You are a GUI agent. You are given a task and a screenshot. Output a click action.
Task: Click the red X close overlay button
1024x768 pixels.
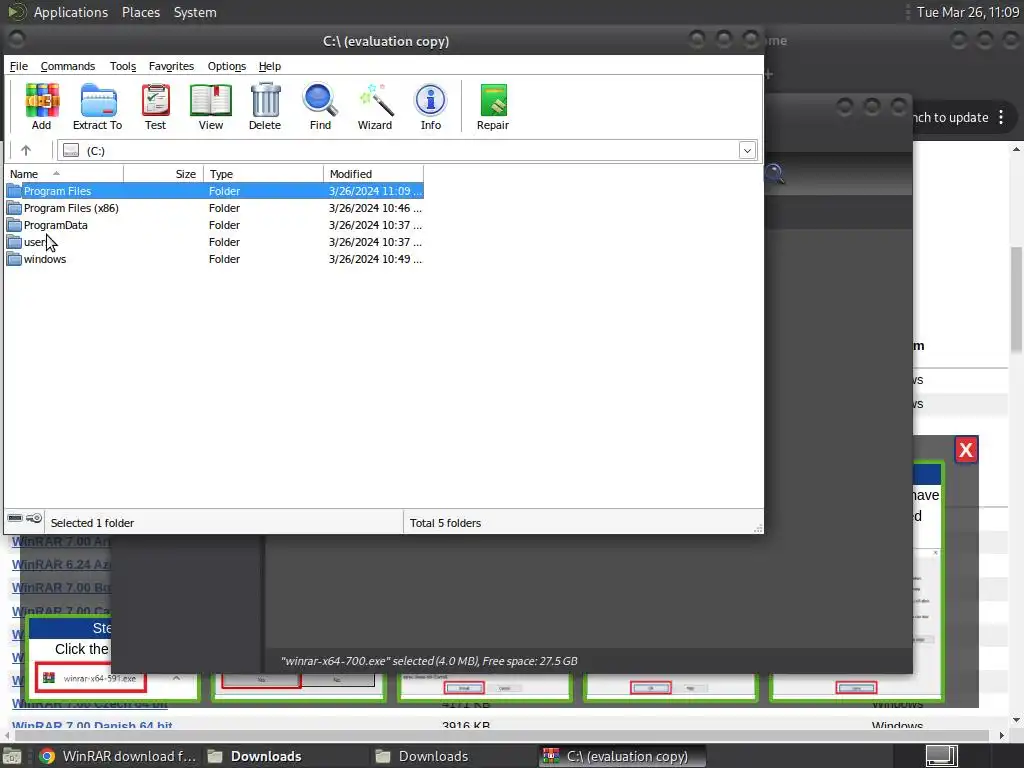click(966, 449)
